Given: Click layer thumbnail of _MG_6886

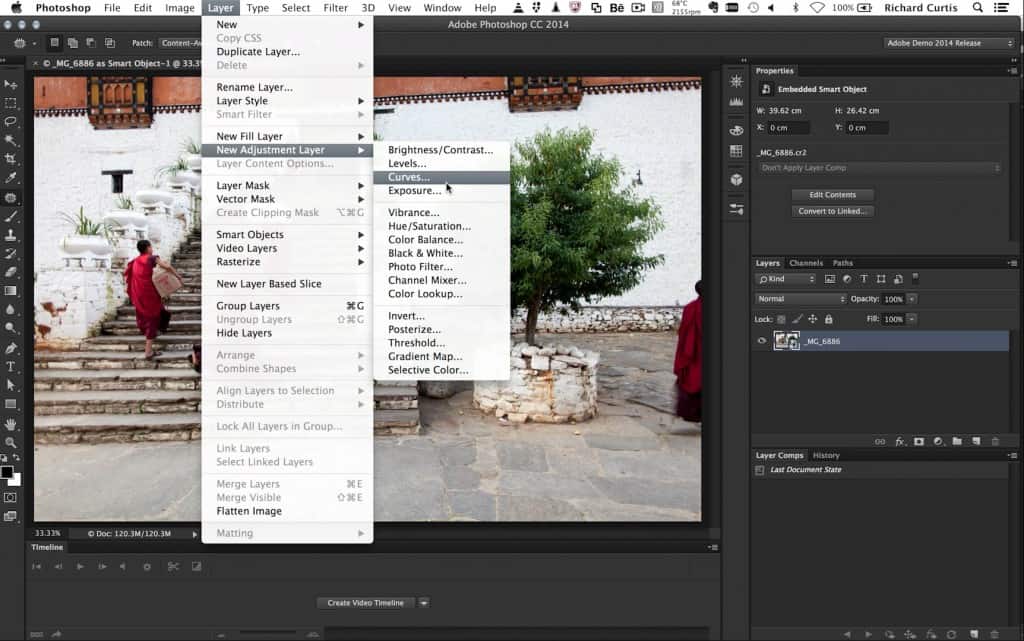Looking at the screenshot, I should [786, 341].
